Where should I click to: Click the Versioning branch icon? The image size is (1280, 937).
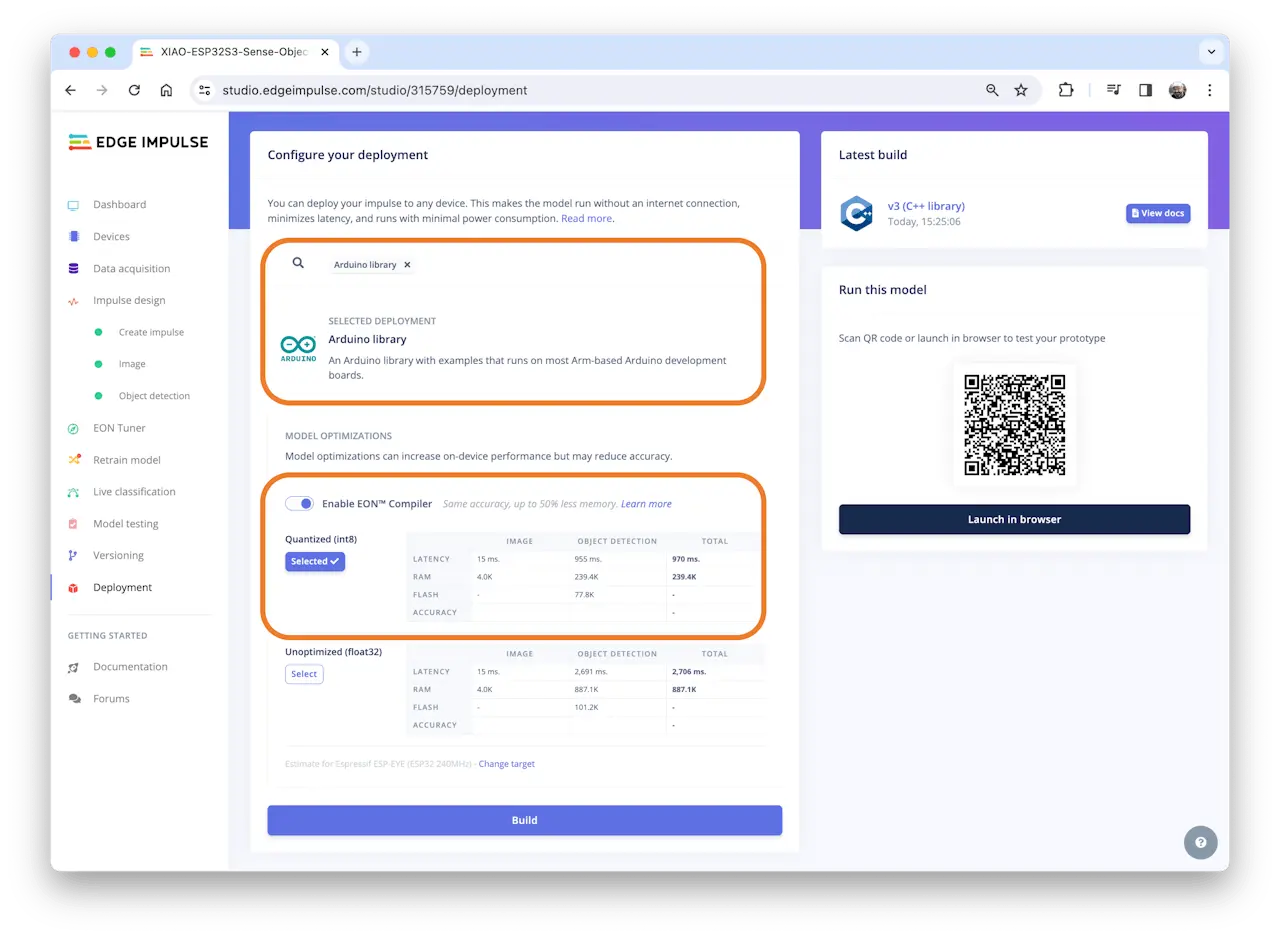[73, 556]
